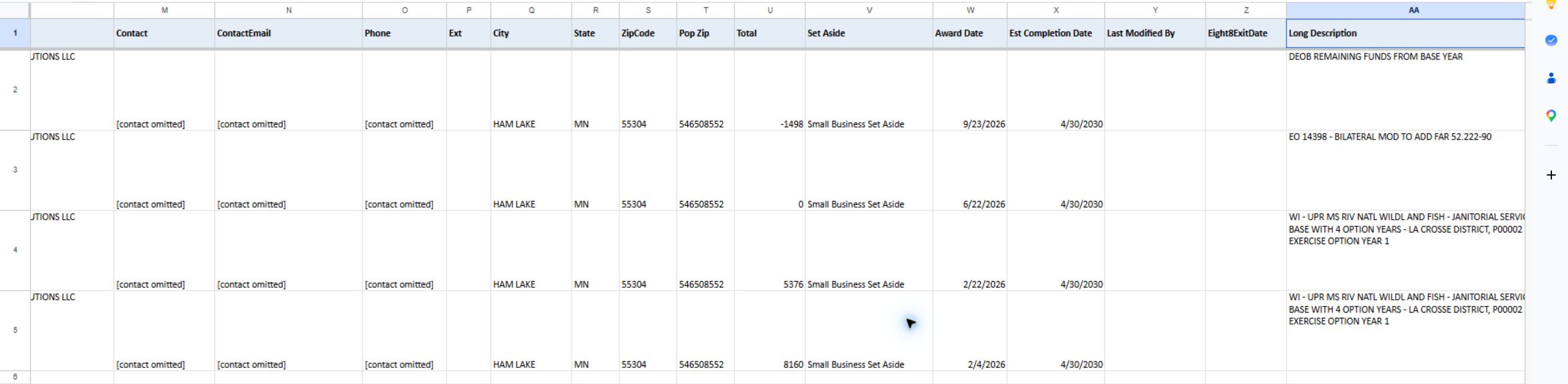
Task: Select column V header
Action: [x=869, y=10]
